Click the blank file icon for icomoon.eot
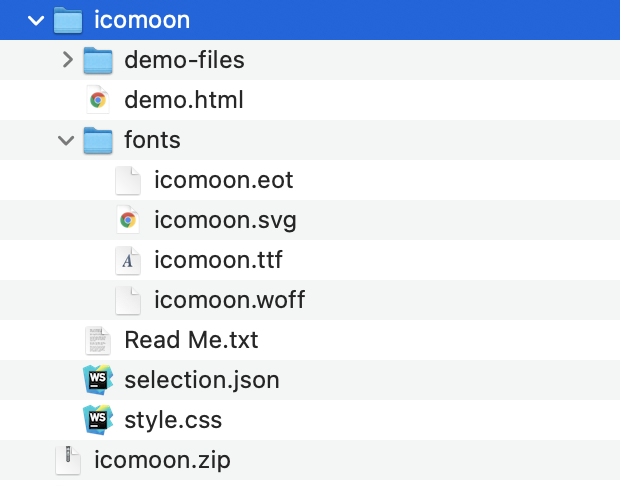Viewport: 620px width, 486px height. pyautogui.click(x=127, y=180)
